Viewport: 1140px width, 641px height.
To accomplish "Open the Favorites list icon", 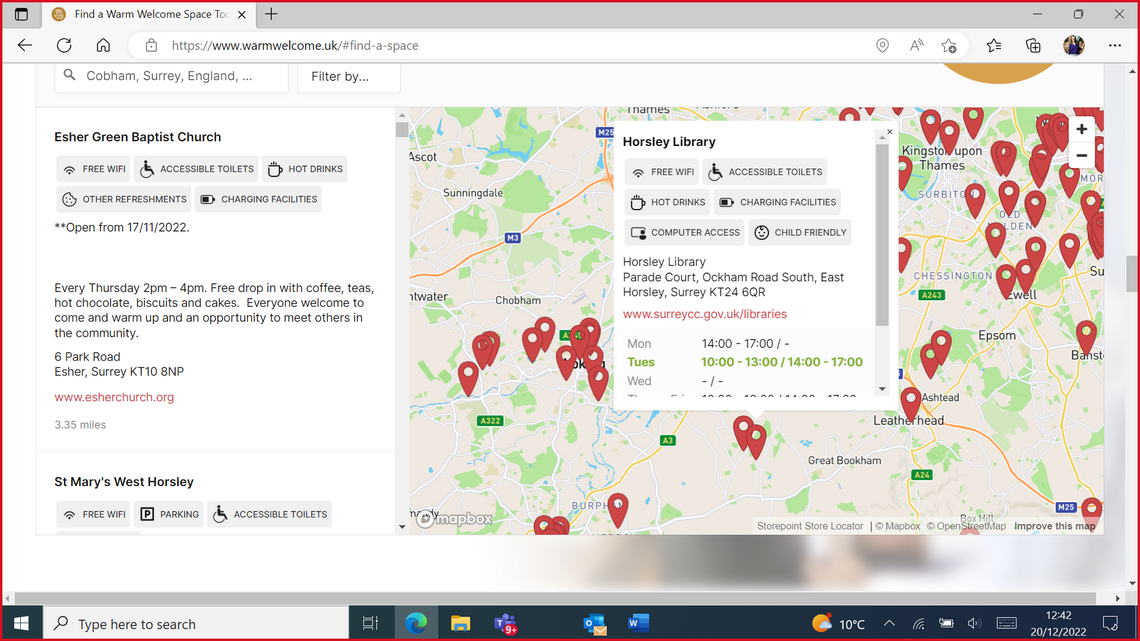I will 994,46.
